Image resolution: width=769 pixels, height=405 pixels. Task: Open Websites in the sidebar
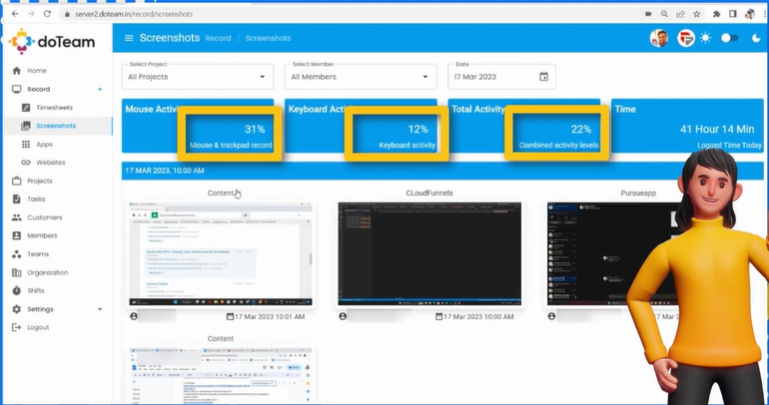point(51,162)
